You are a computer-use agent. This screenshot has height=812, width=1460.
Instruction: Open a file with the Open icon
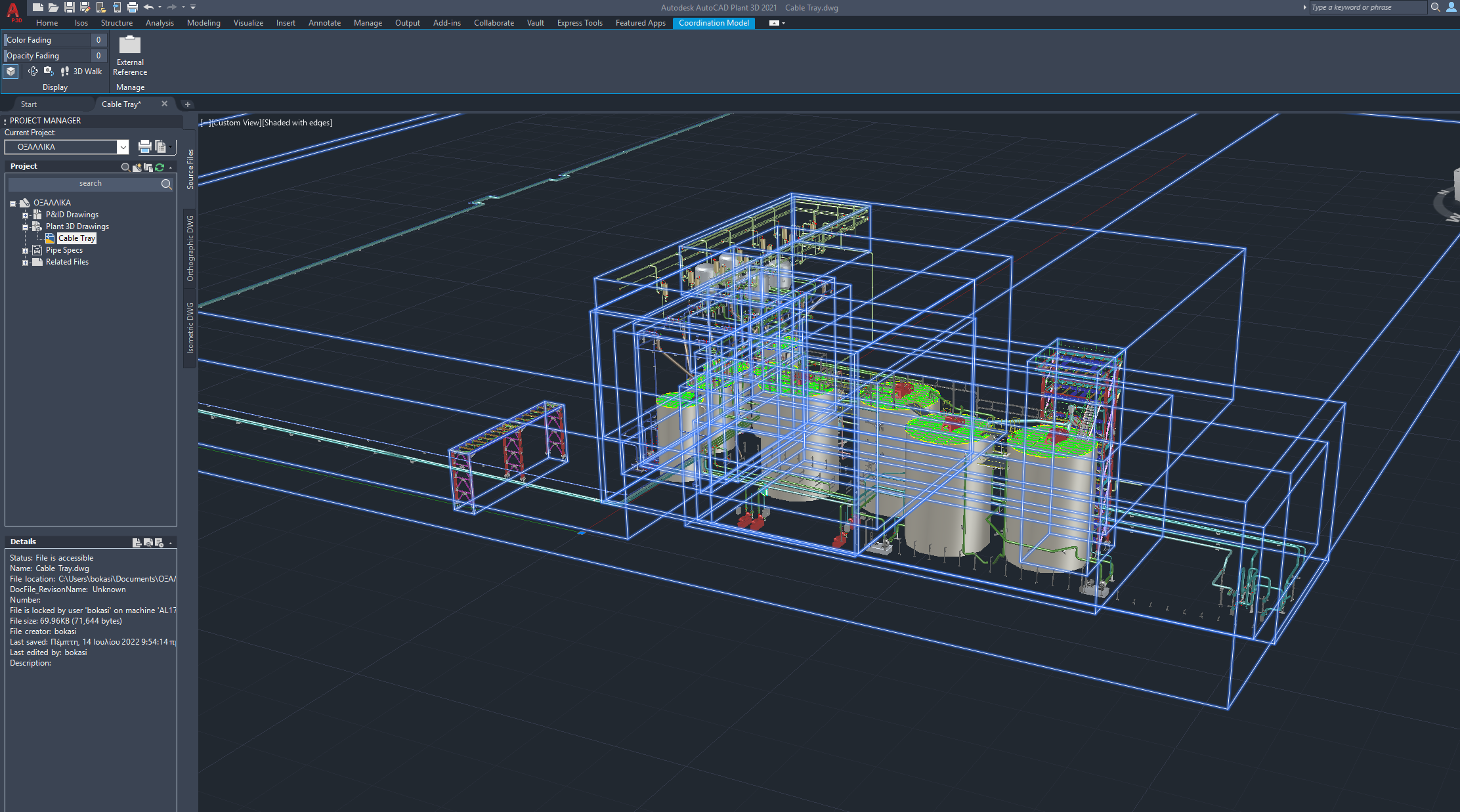pos(54,7)
